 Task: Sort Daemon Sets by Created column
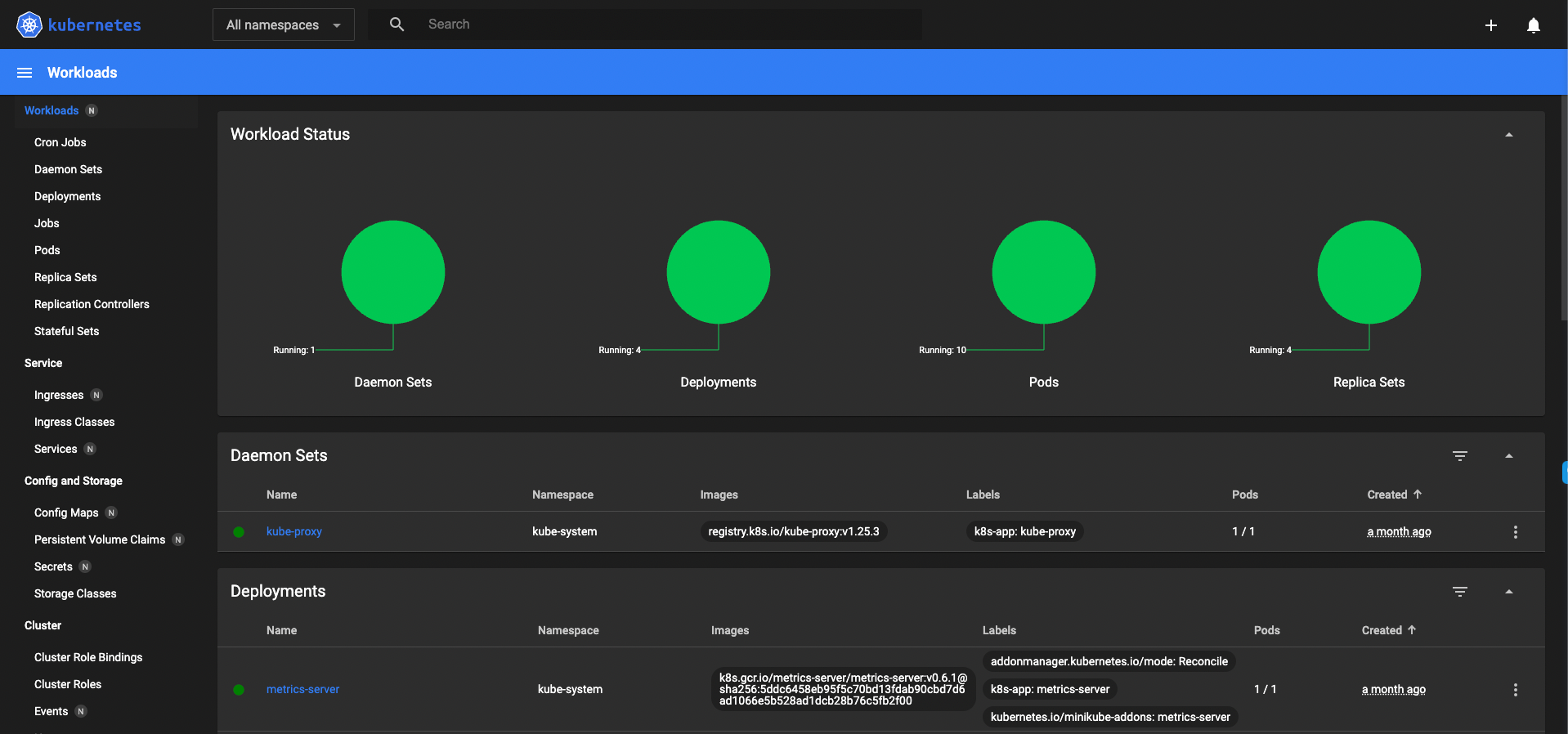click(1395, 495)
